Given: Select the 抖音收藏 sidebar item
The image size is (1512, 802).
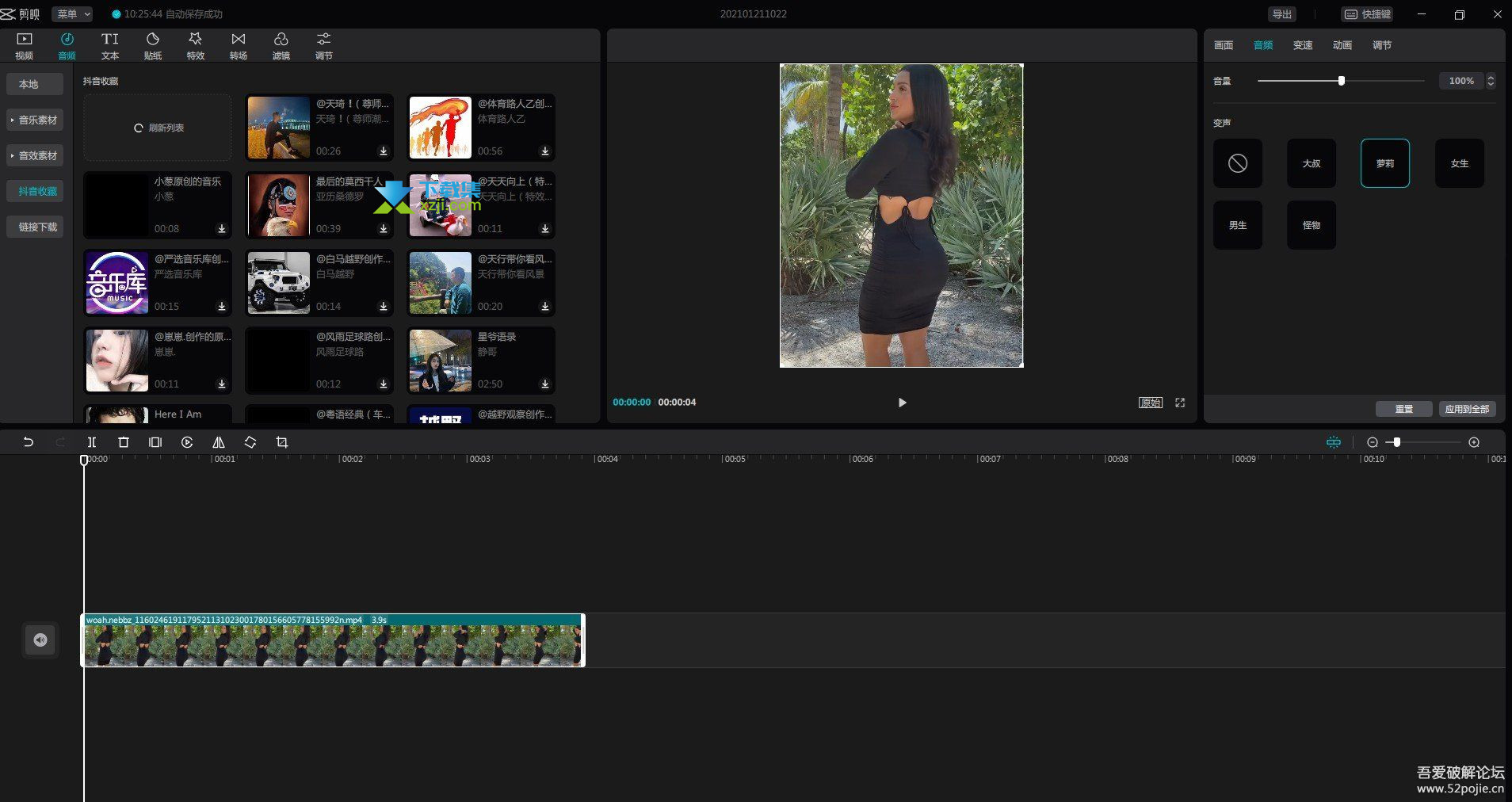Looking at the screenshot, I should pyautogui.click(x=35, y=191).
